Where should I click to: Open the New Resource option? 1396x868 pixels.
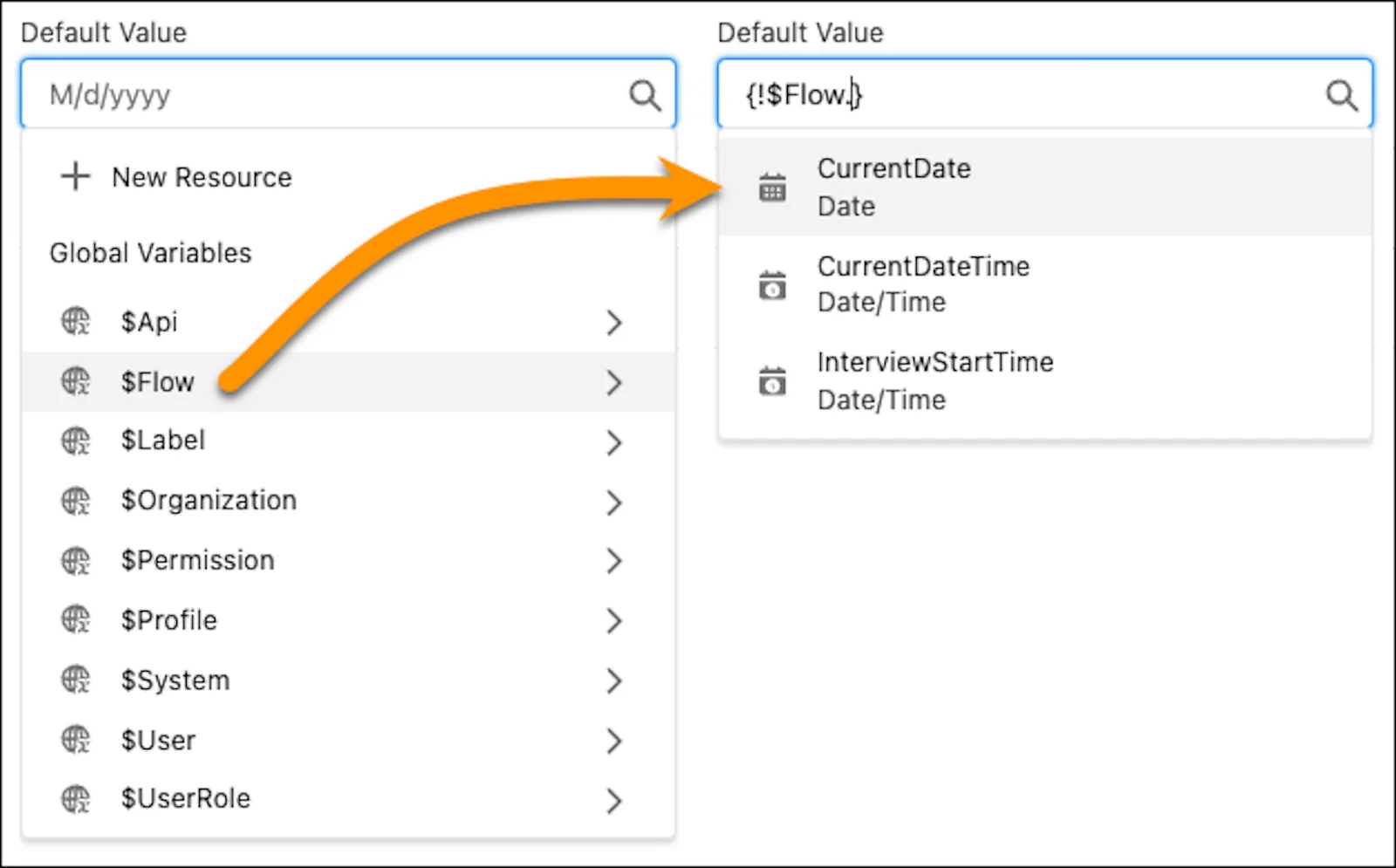pyautogui.click(x=201, y=177)
